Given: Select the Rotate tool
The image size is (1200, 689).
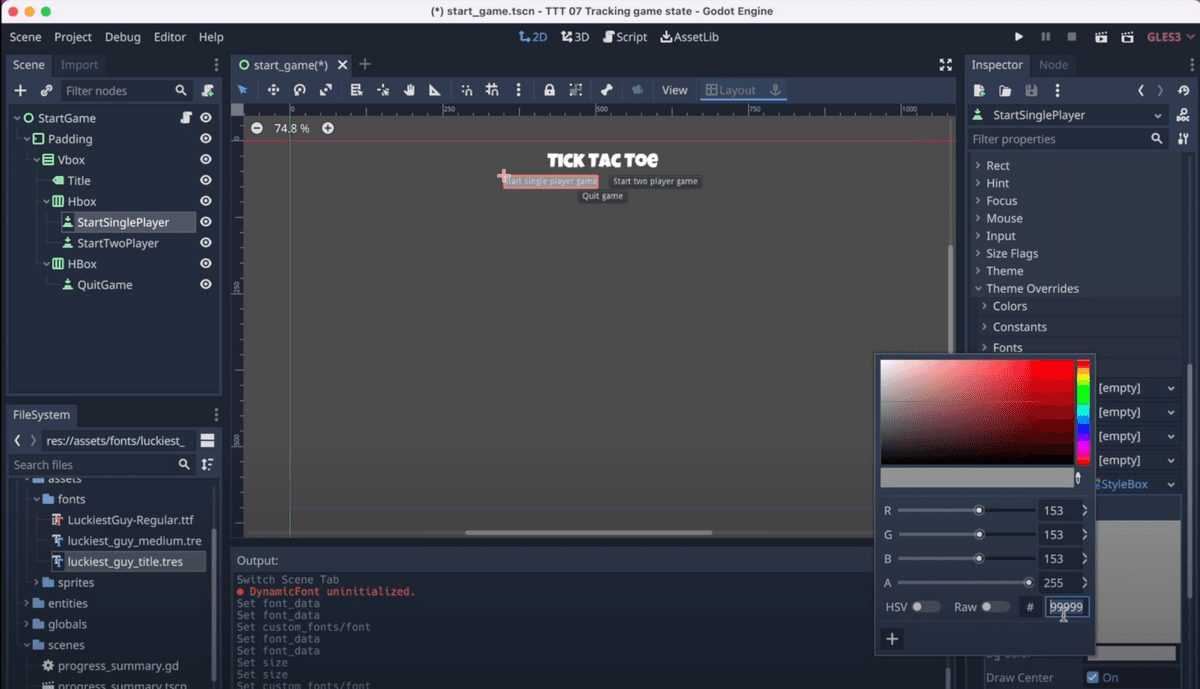Looking at the screenshot, I should (300, 89).
